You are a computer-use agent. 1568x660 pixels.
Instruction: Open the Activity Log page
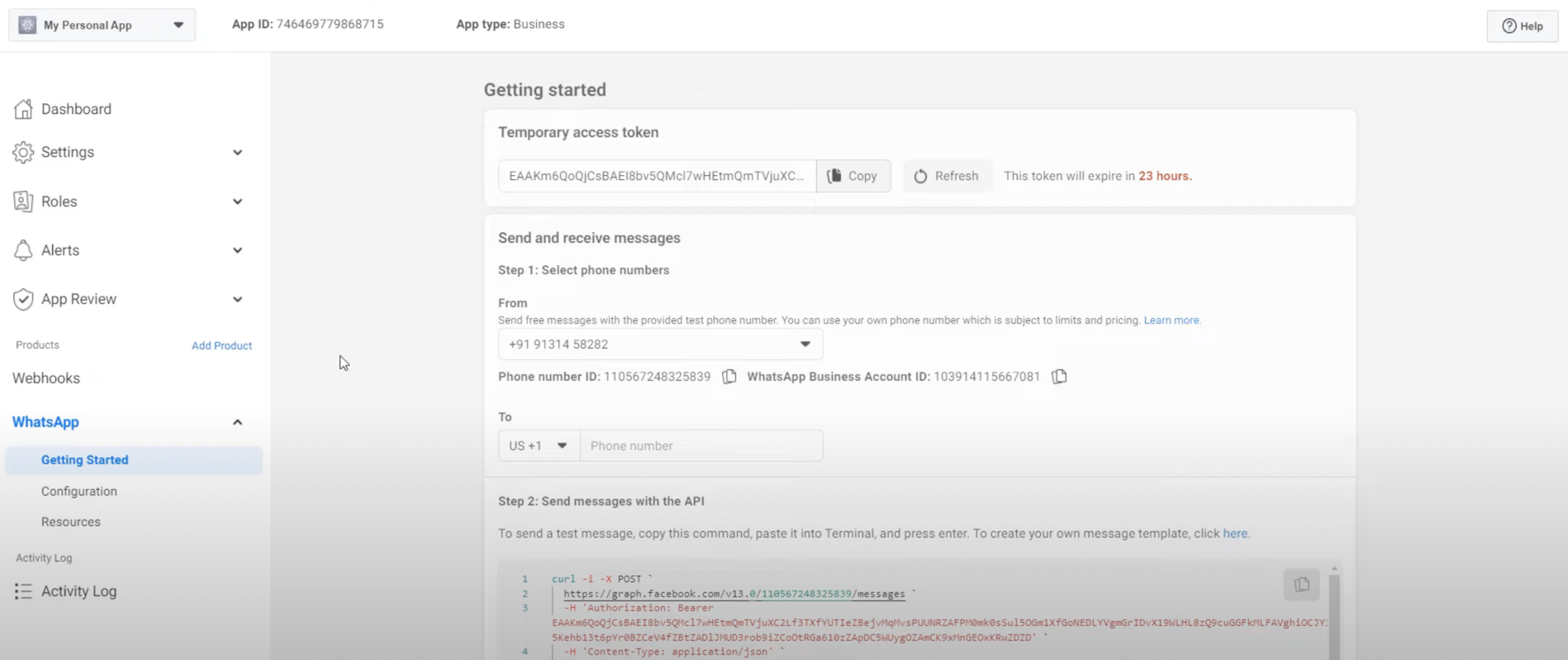pos(78,591)
